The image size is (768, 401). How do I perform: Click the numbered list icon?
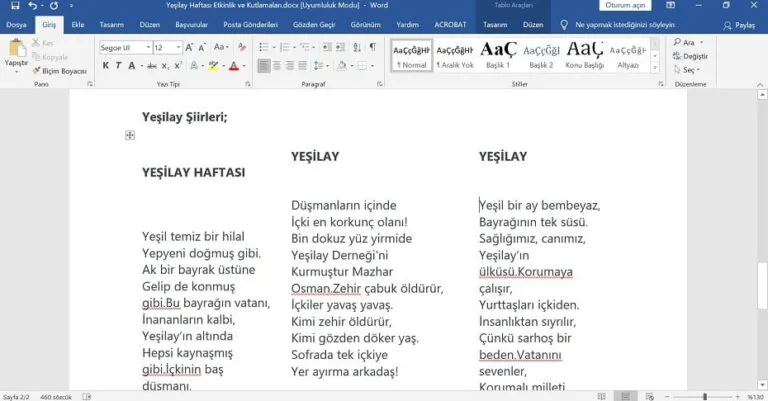(284, 47)
